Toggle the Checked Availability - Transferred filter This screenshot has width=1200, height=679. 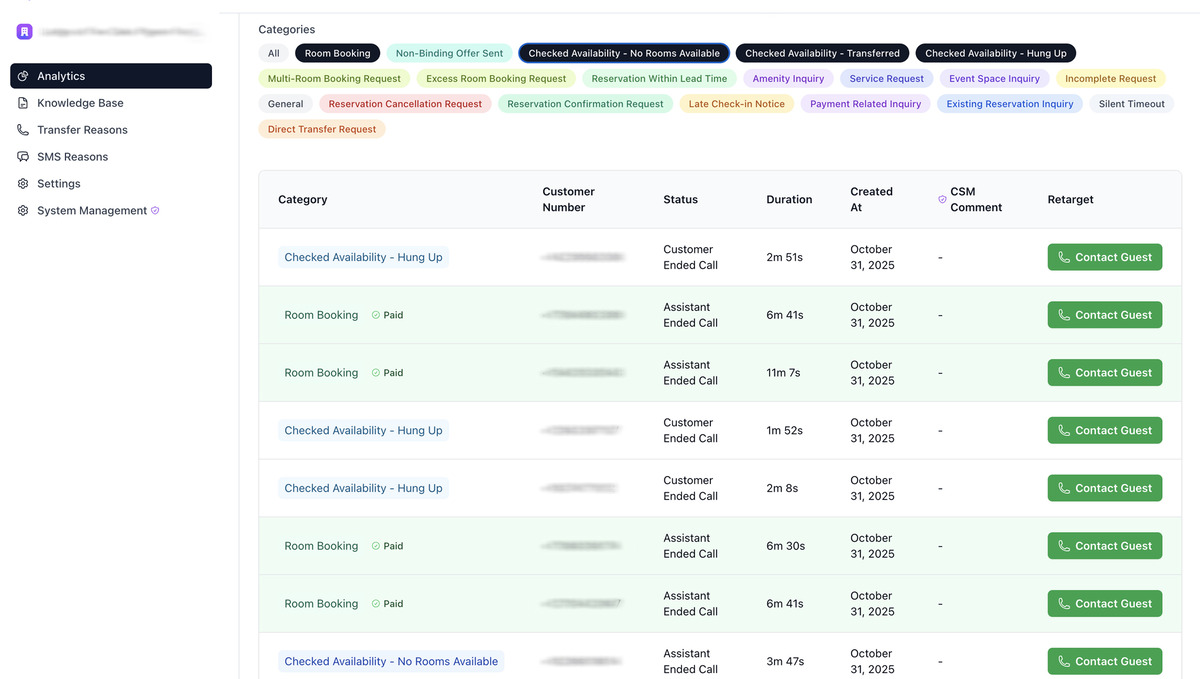(822, 53)
